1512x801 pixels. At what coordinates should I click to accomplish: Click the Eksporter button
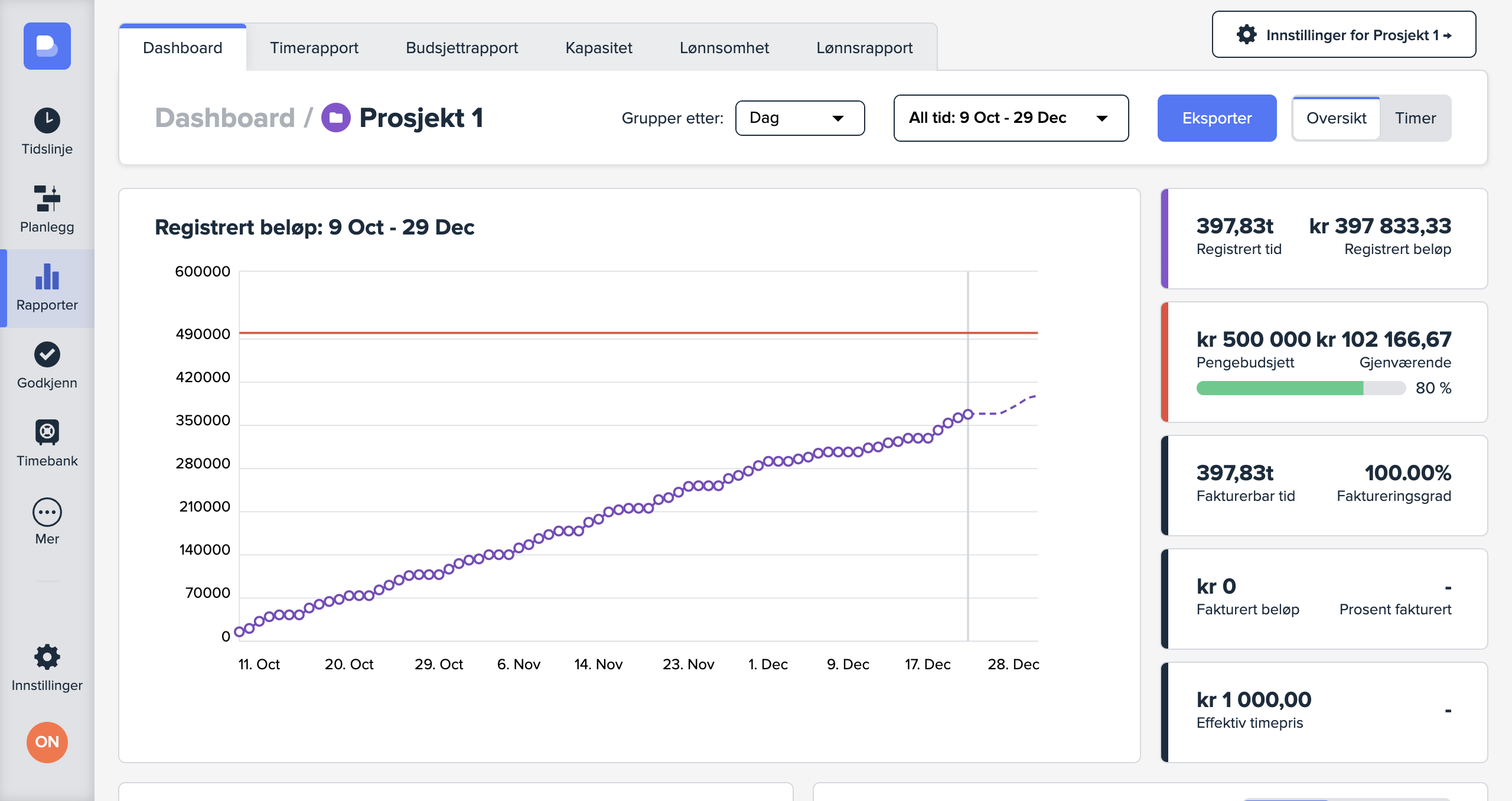tap(1217, 118)
